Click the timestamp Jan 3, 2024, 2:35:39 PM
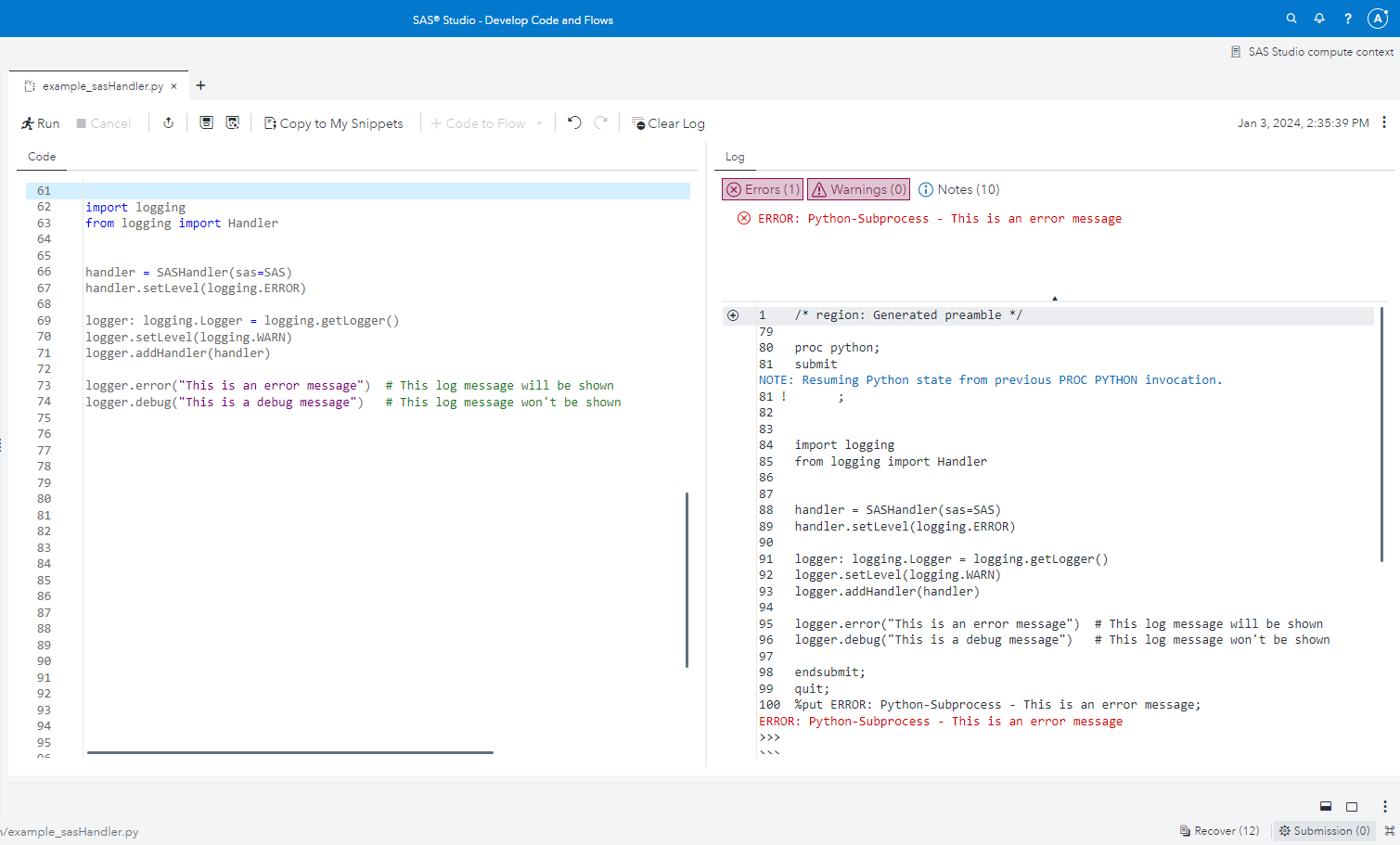The height and width of the screenshot is (845, 1400). point(1303,123)
